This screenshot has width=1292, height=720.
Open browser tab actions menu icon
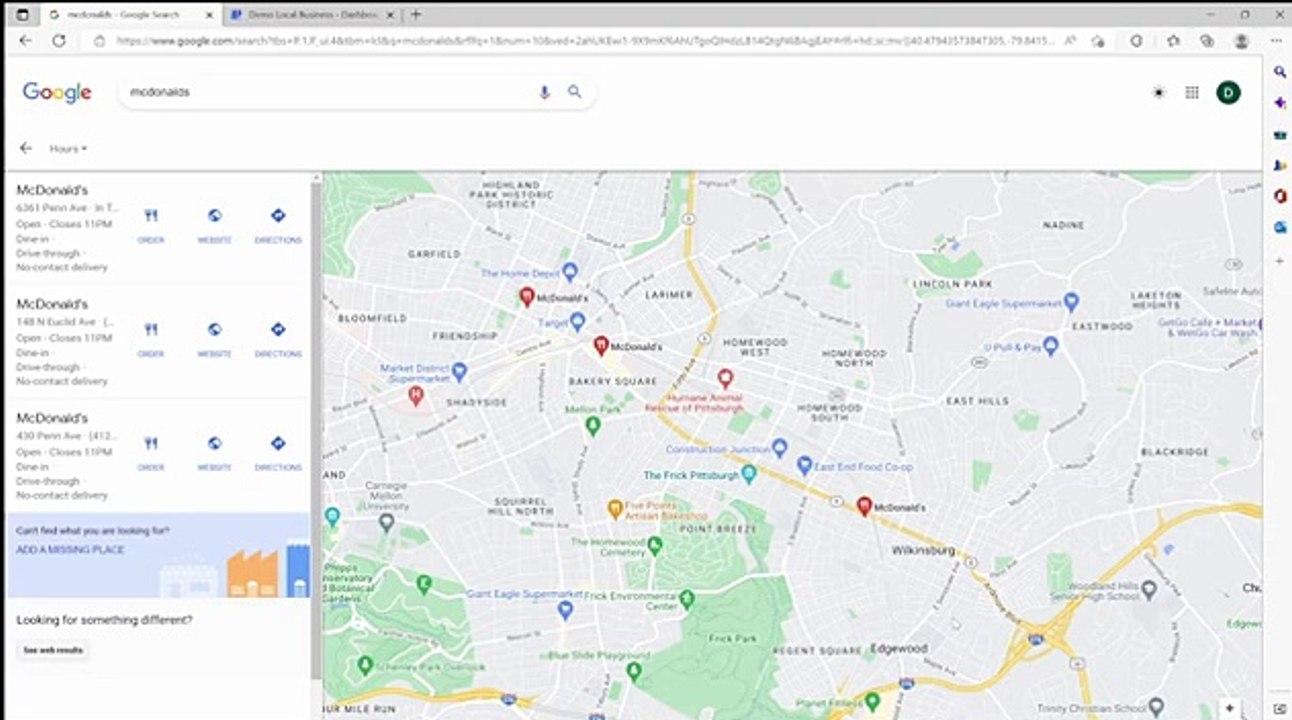coord(22,15)
